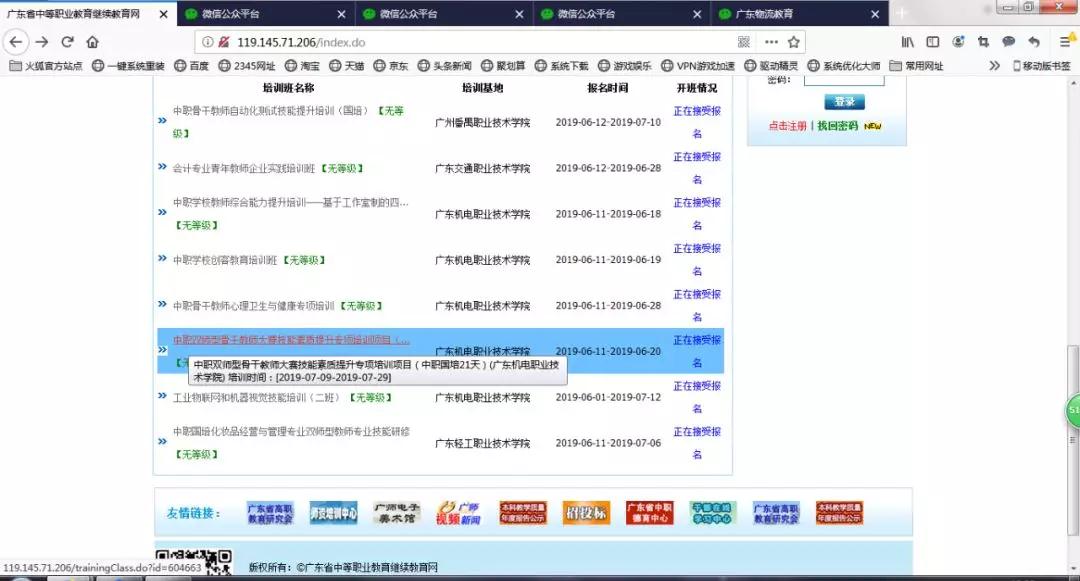Open the library icon in the toolbar
The image size is (1080, 581).
tap(908, 42)
